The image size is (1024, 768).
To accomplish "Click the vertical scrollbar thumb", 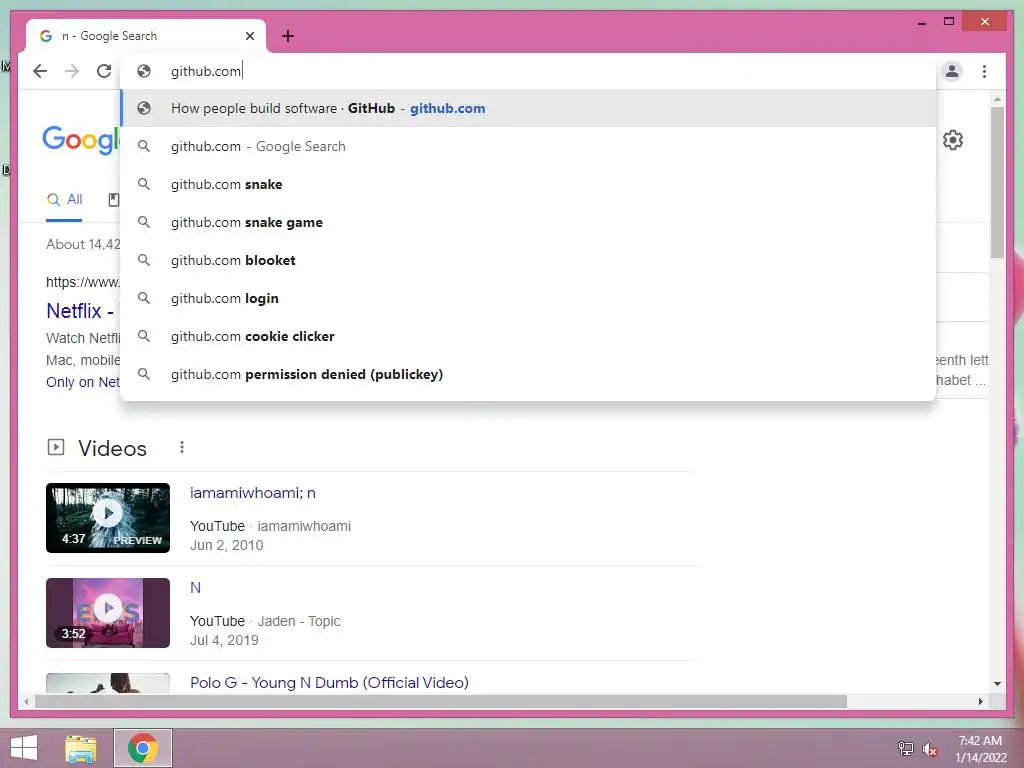I will tap(997, 182).
